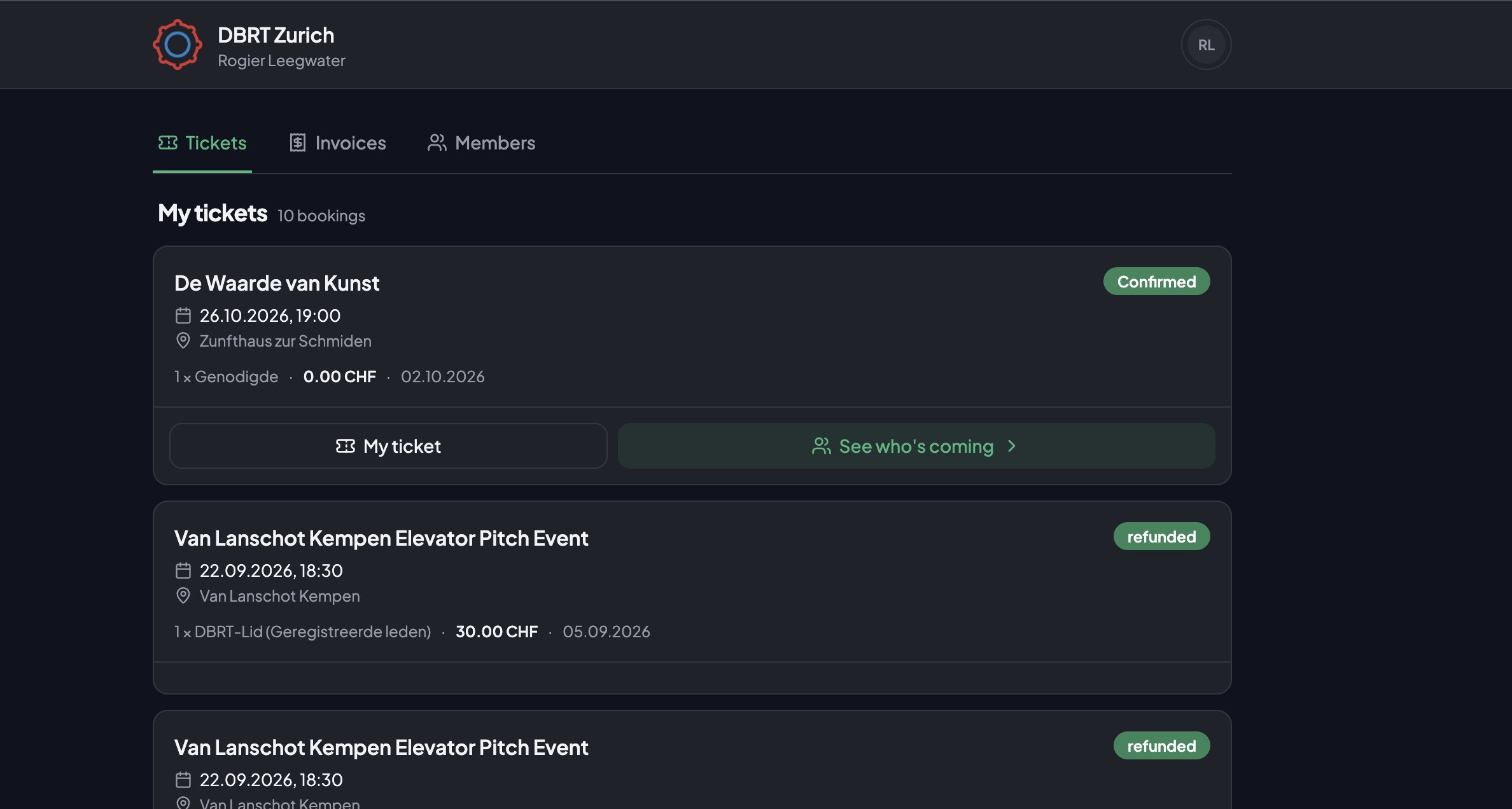The width and height of the screenshot is (1512, 809).
Task: Click the booking date 02.10.2026
Action: 443,377
